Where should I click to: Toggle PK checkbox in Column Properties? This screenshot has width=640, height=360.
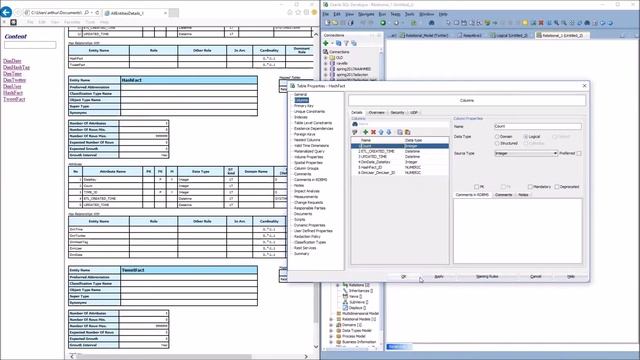pyautogui.click(x=476, y=187)
